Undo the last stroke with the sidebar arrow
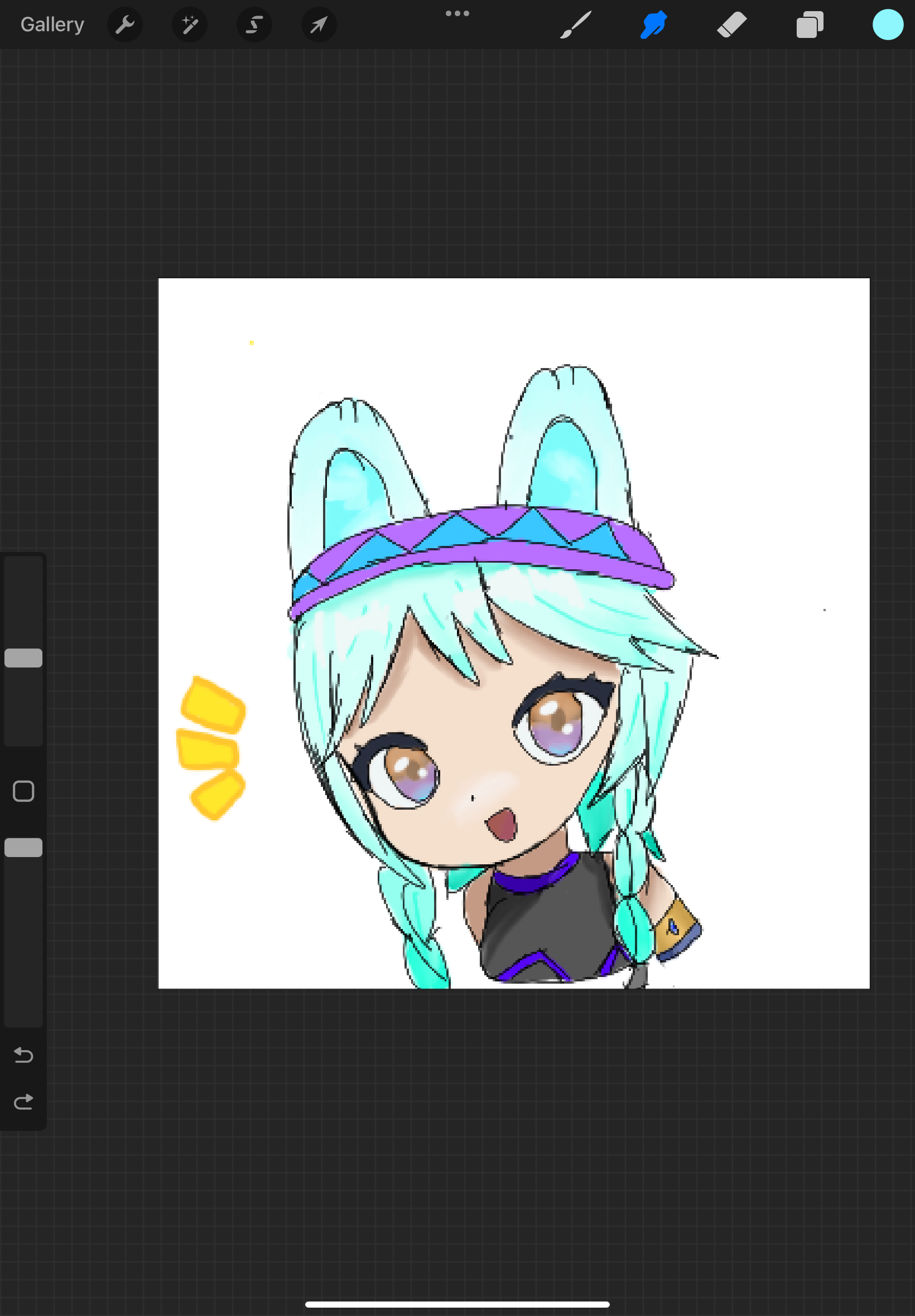Screen dimensions: 915x1316 pyautogui.click(x=23, y=1056)
